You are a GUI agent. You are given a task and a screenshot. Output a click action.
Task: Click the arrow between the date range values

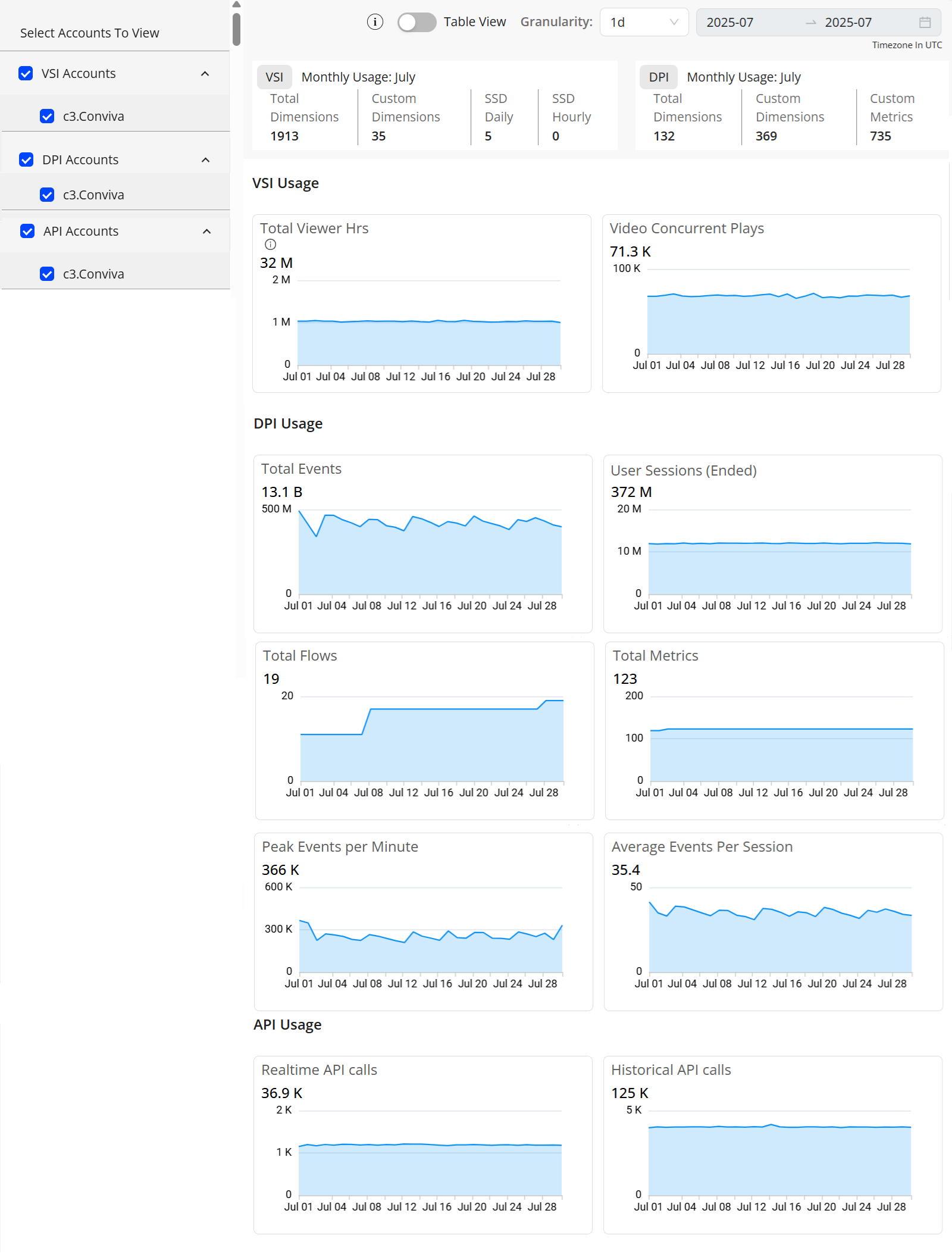(x=810, y=23)
